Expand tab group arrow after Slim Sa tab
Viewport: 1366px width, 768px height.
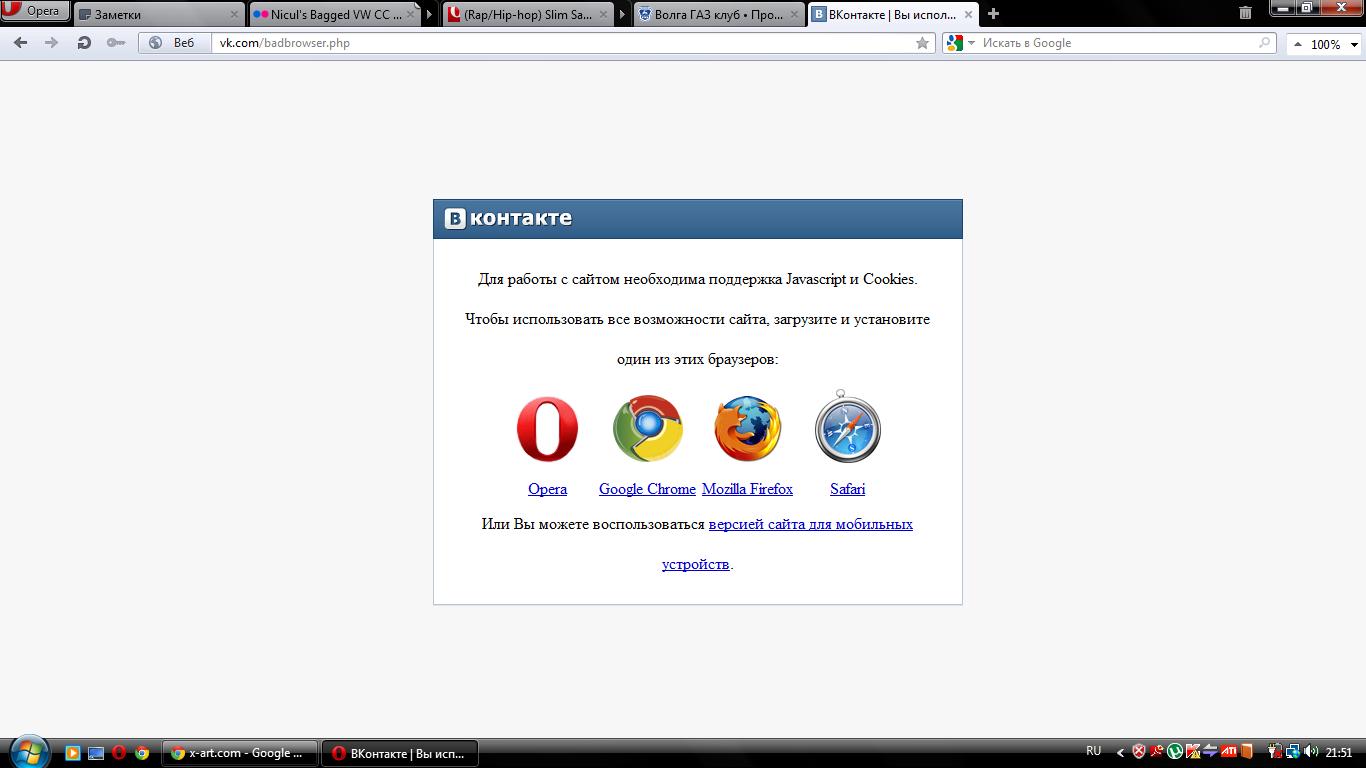[x=624, y=14]
